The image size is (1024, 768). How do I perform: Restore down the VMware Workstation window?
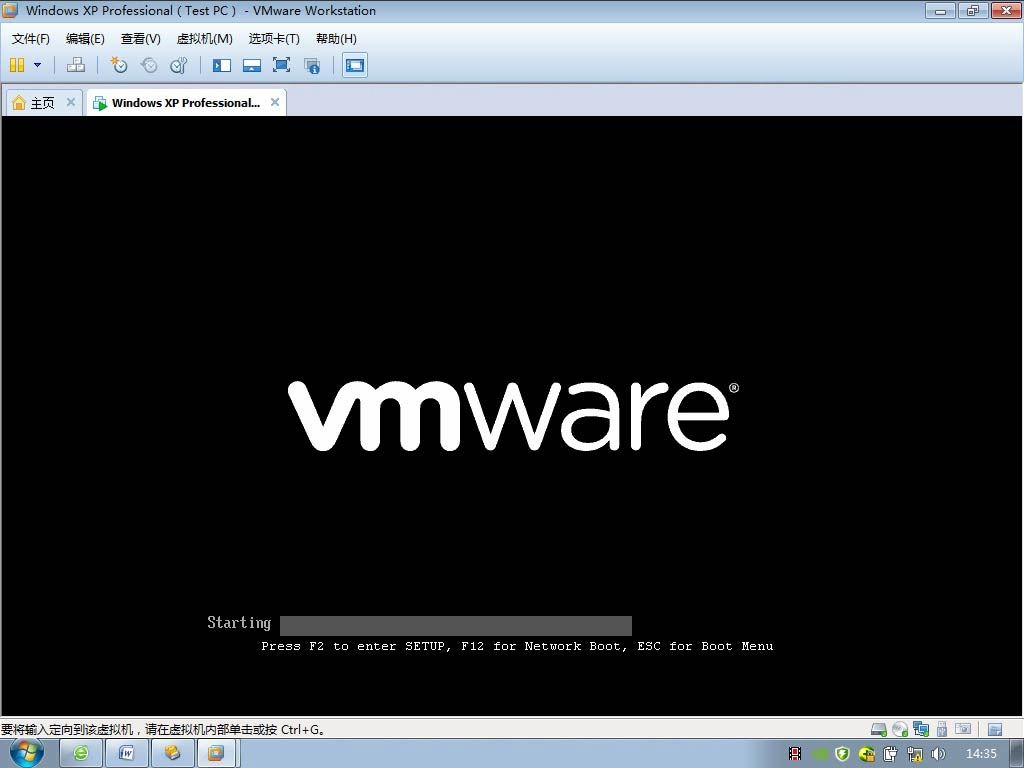click(973, 10)
